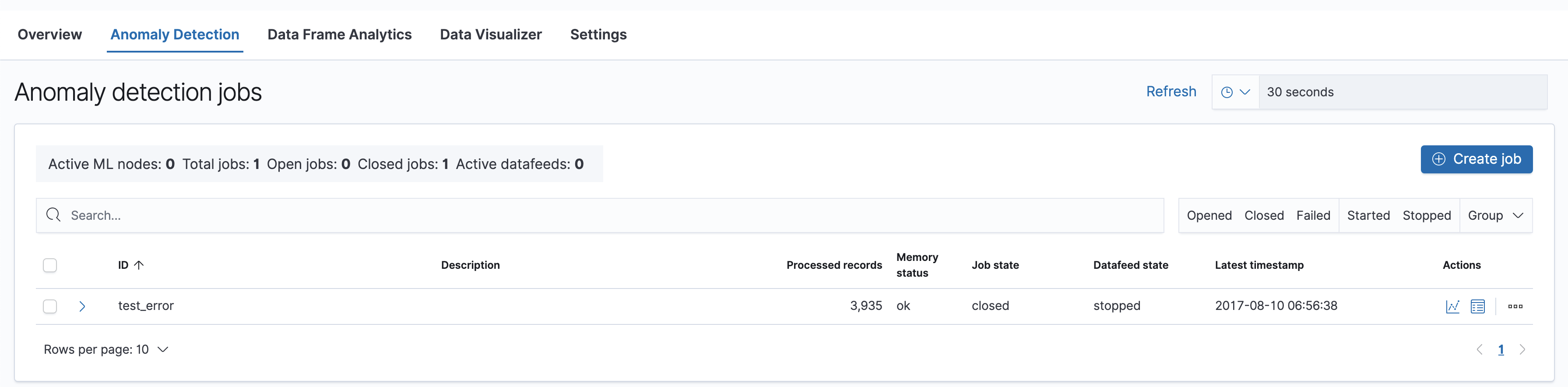
Task: Toggle the Closed jobs filter
Action: coord(1264,215)
